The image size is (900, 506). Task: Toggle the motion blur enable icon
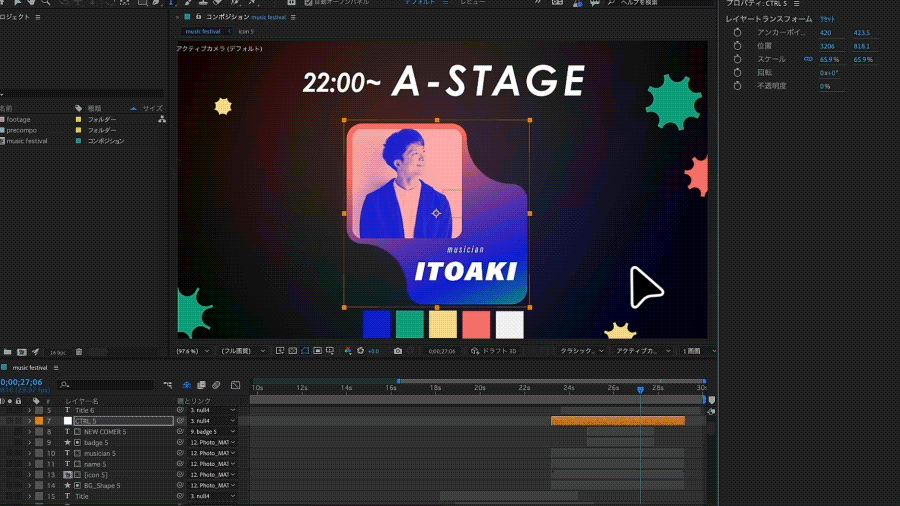click(x=216, y=385)
